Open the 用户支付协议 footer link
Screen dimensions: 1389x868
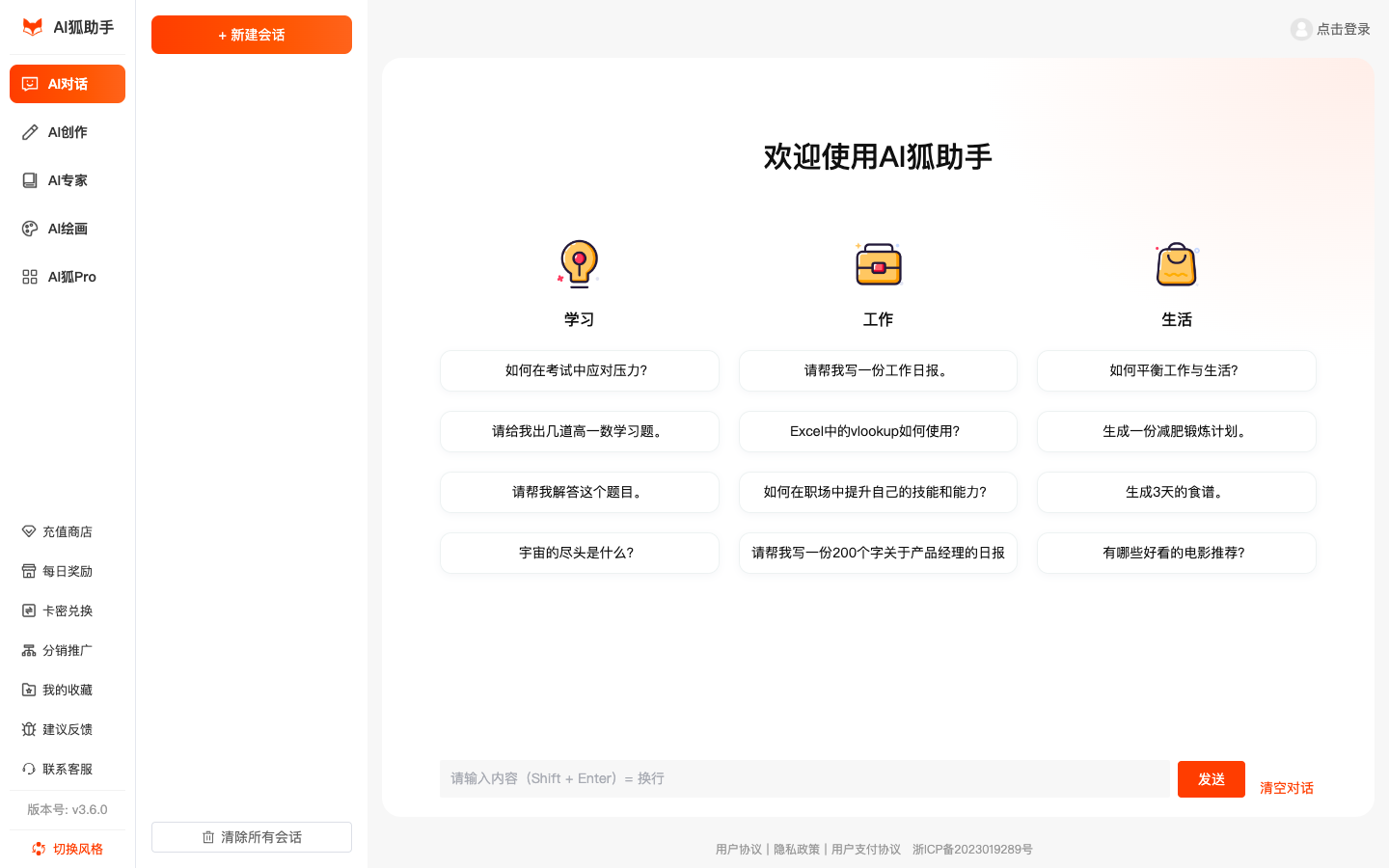tap(866, 850)
